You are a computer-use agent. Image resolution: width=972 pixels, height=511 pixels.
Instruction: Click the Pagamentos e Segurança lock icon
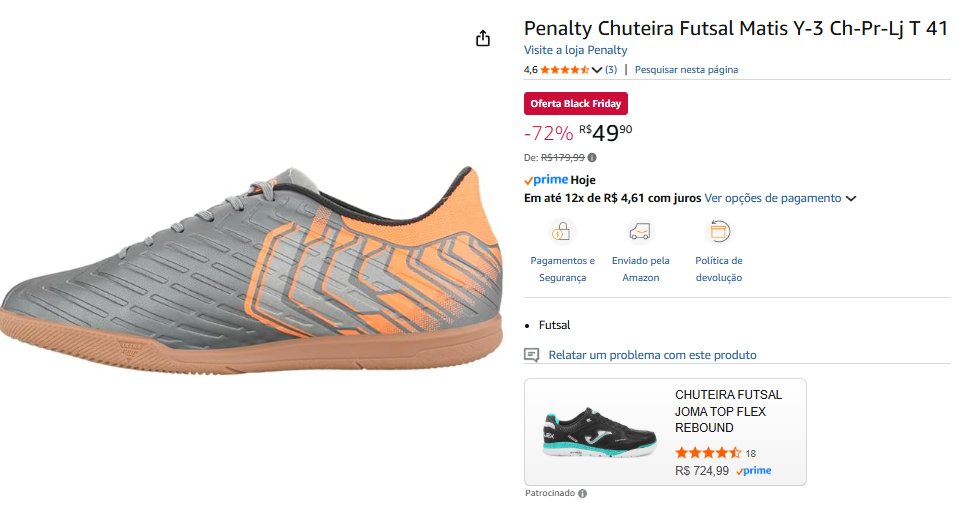561,232
